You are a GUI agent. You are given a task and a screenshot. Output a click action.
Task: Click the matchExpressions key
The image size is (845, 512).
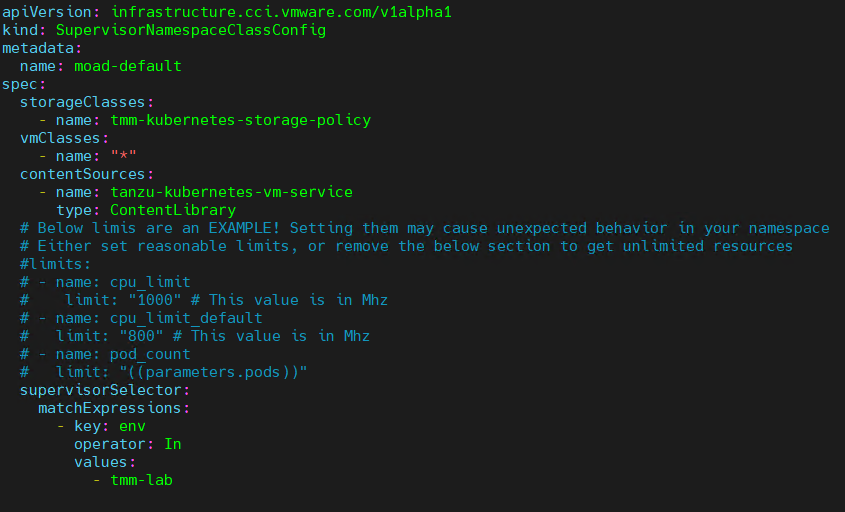pos(109,408)
